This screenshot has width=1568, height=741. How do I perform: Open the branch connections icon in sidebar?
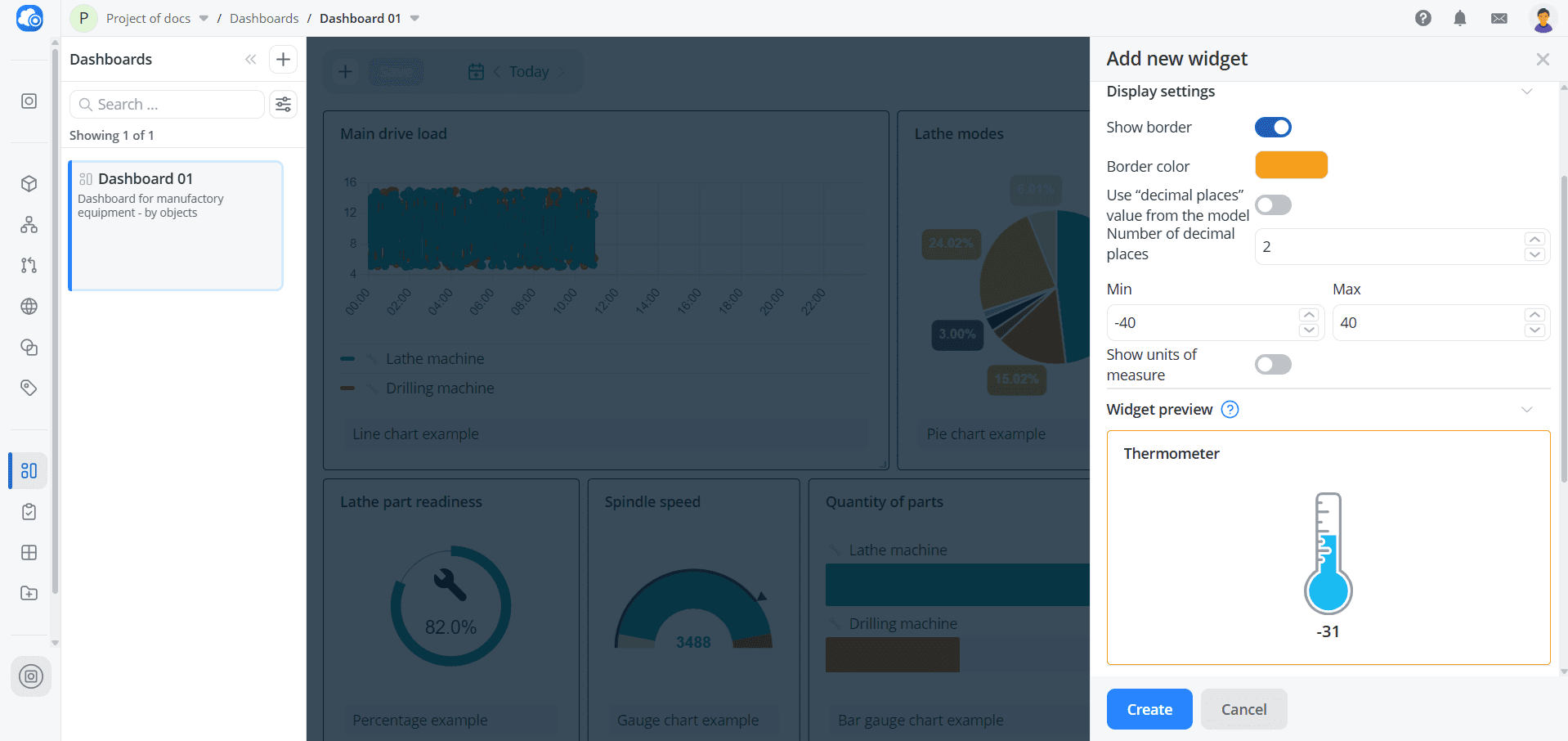29,265
